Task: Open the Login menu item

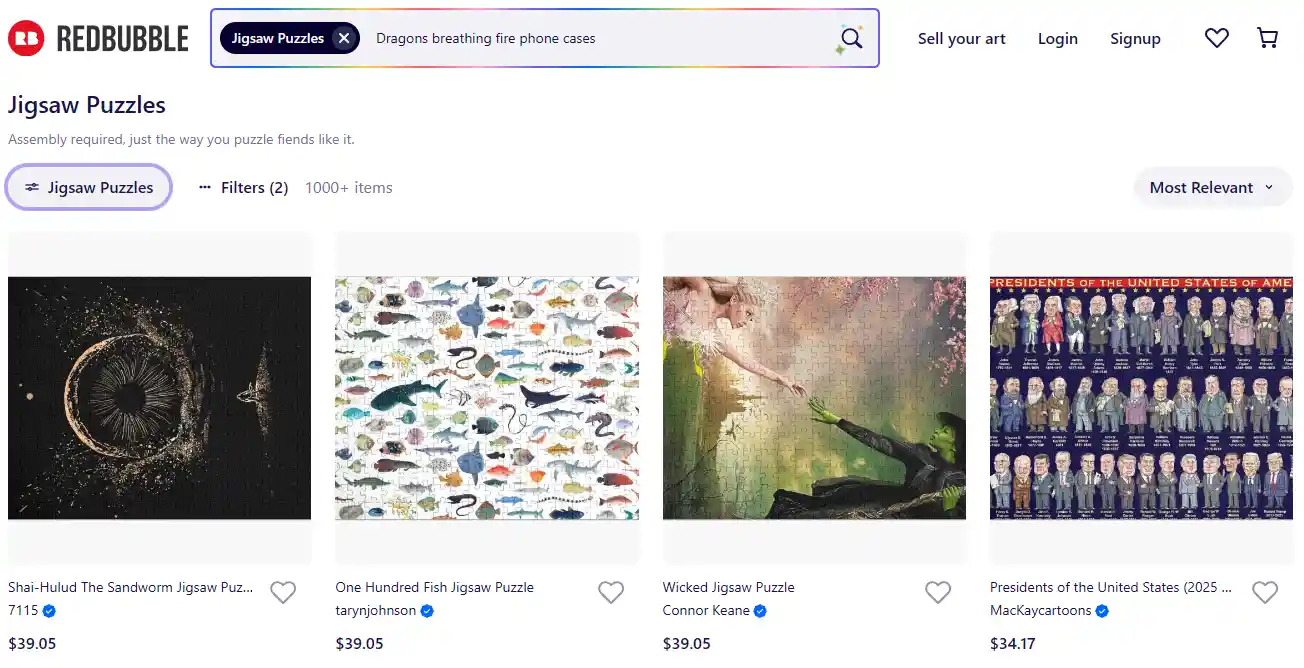Action: (1058, 38)
